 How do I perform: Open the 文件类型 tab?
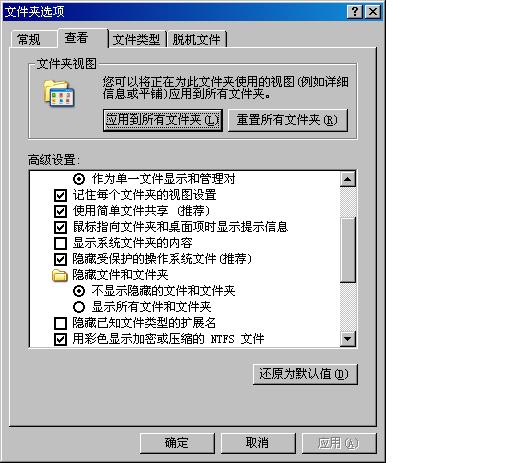click(x=137, y=40)
